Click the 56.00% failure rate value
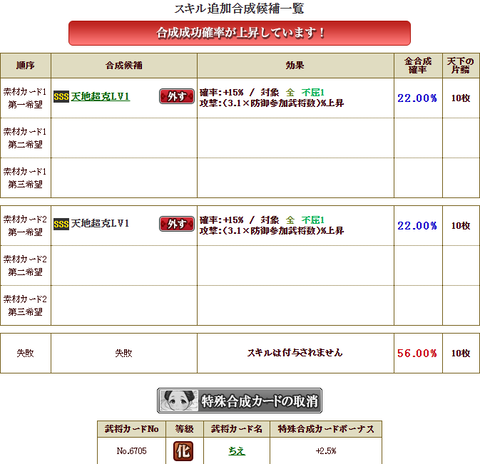480x464 pixels. pos(417,353)
